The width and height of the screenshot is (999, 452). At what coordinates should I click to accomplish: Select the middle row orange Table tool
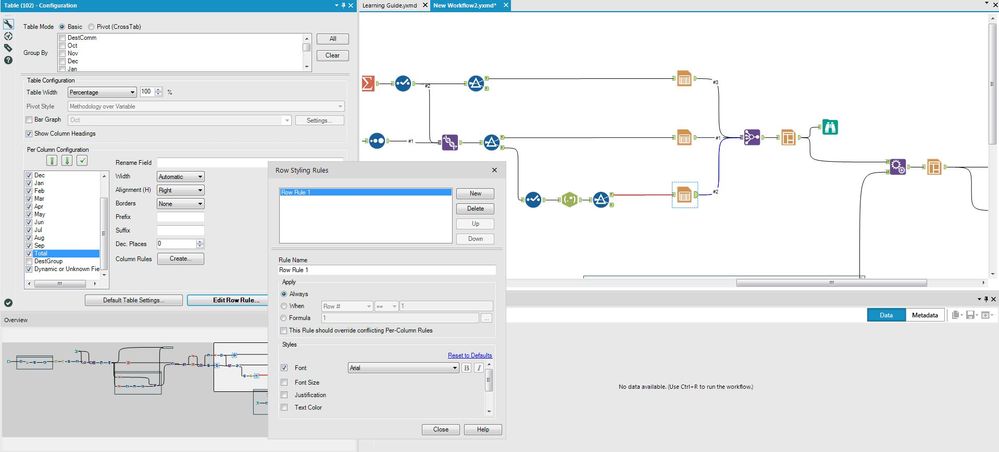(684, 137)
